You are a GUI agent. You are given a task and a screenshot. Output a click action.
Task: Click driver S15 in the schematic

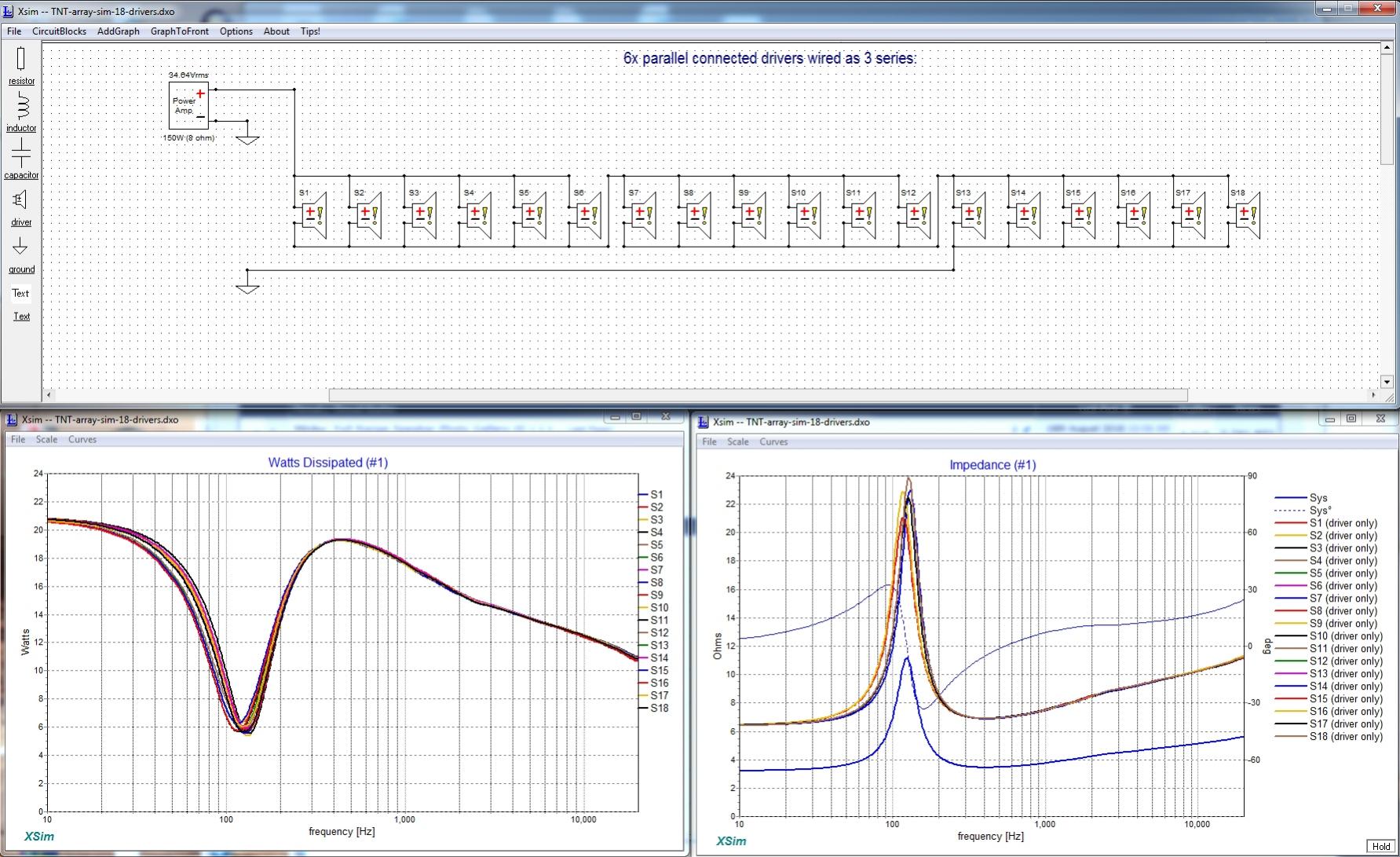pos(1083,214)
